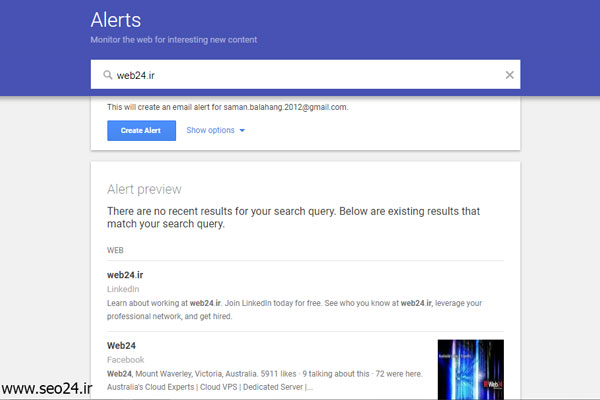This screenshot has width=600, height=400.
Task: Open the Web24 result thumbnail image
Action: 471,369
